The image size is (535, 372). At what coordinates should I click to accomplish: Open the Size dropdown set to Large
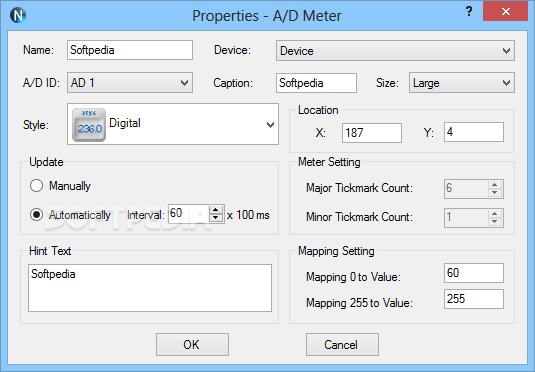(x=462, y=83)
